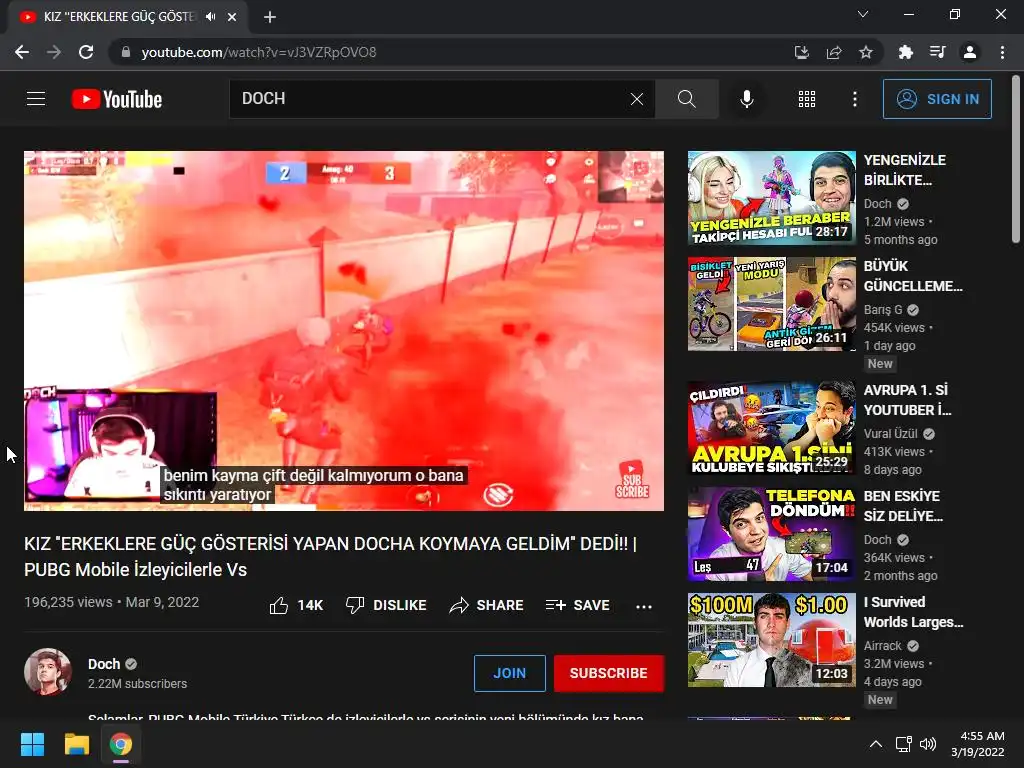Open the YouTube hamburger guide menu
The height and width of the screenshot is (768, 1024).
[x=36, y=99]
